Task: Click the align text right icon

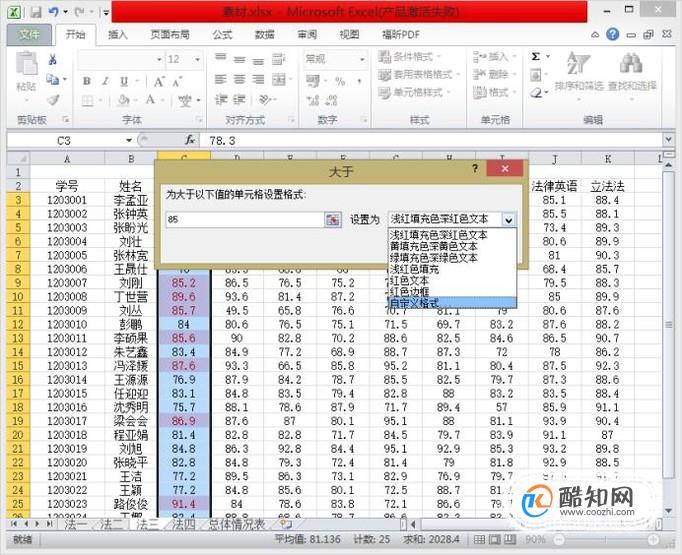Action: pos(258,79)
